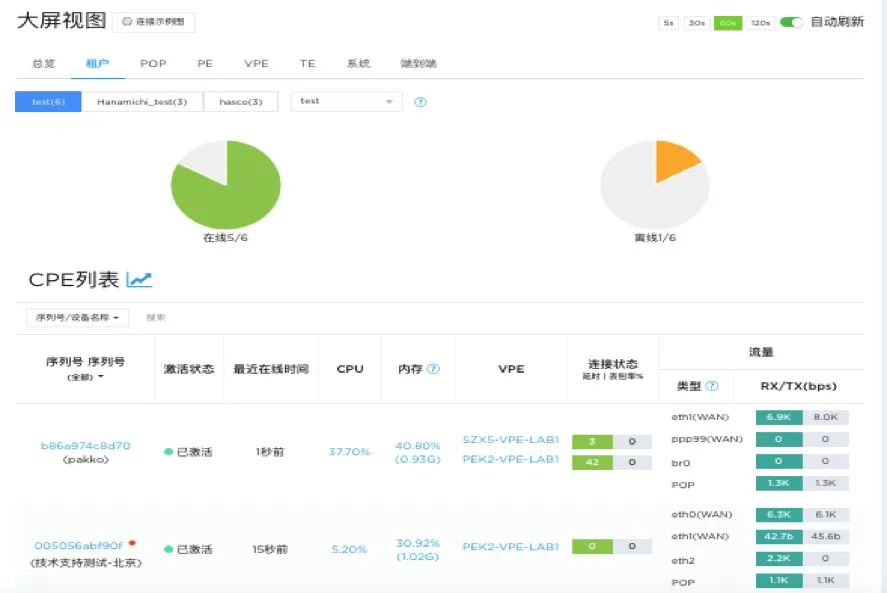Screen dimensions: 887x593
Task: Select the 120s refresh interval
Action: tap(760, 22)
